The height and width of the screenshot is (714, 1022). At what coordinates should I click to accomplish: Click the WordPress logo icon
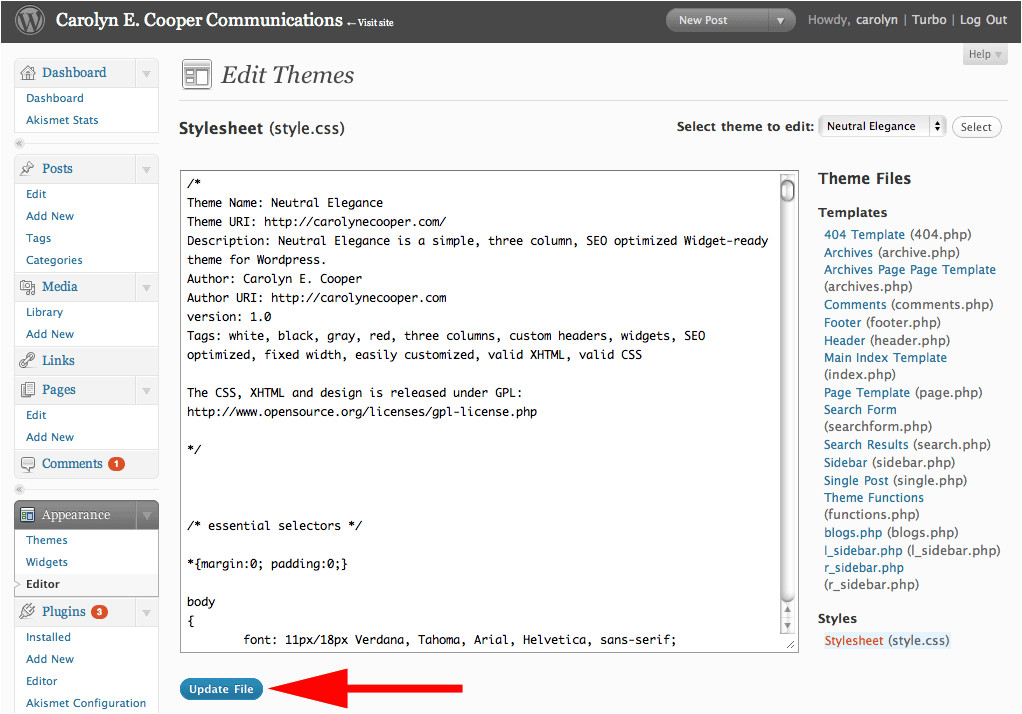30,20
